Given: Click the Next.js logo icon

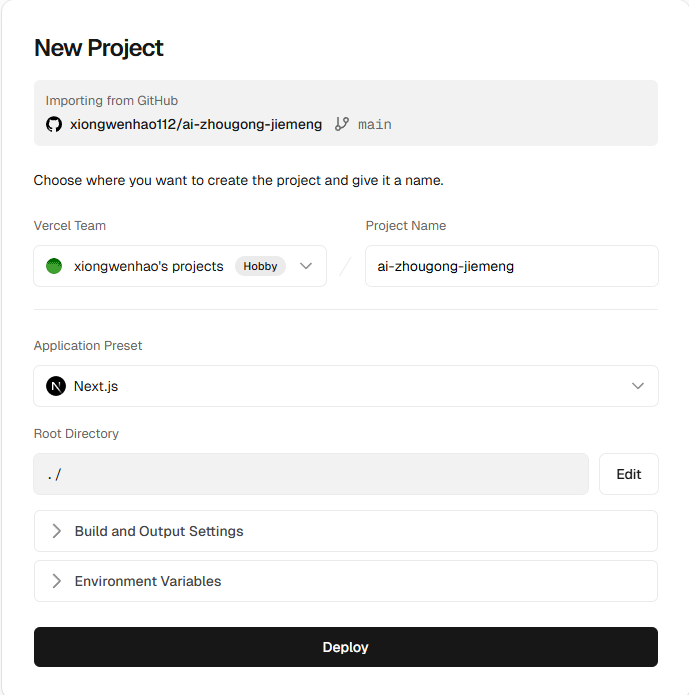Looking at the screenshot, I should [x=56, y=386].
